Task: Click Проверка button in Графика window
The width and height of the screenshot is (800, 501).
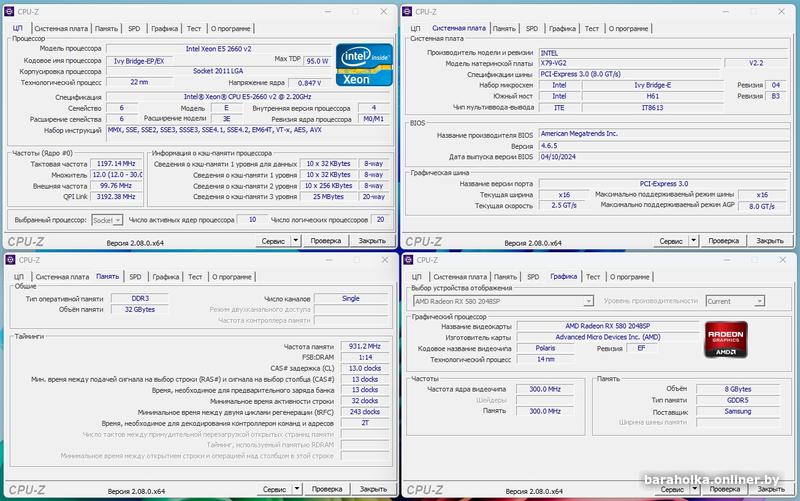Action: pyautogui.click(x=724, y=489)
